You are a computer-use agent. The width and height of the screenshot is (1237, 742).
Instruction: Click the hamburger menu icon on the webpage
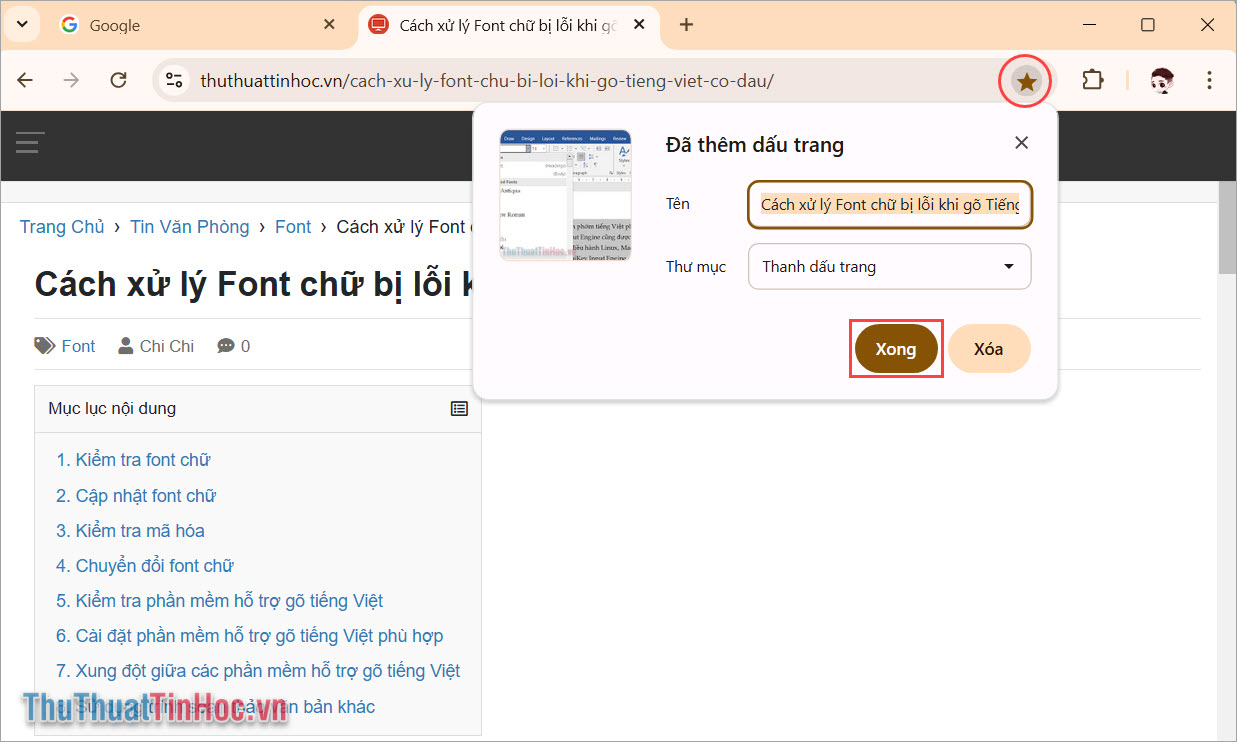30,144
